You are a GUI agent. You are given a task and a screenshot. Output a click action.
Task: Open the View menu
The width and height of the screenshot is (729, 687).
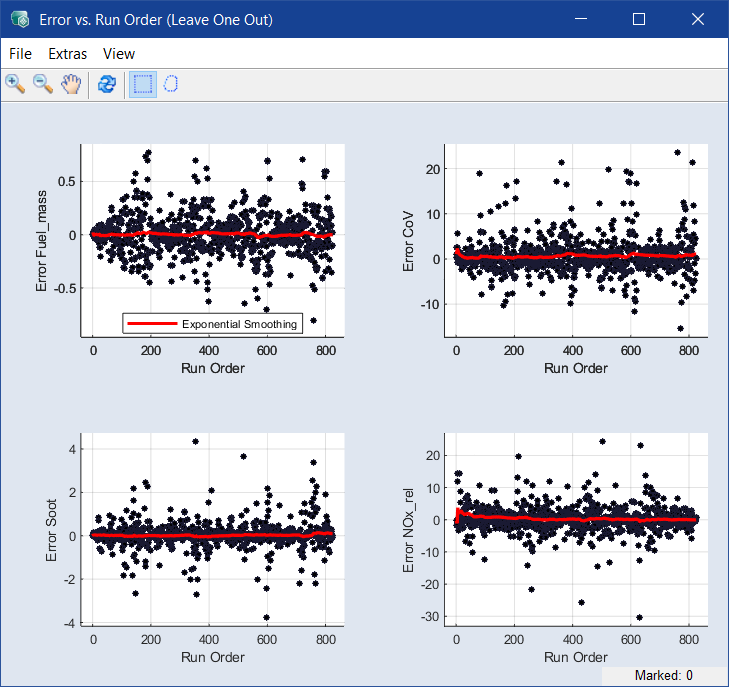pyautogui.click(x=119, y=54)
